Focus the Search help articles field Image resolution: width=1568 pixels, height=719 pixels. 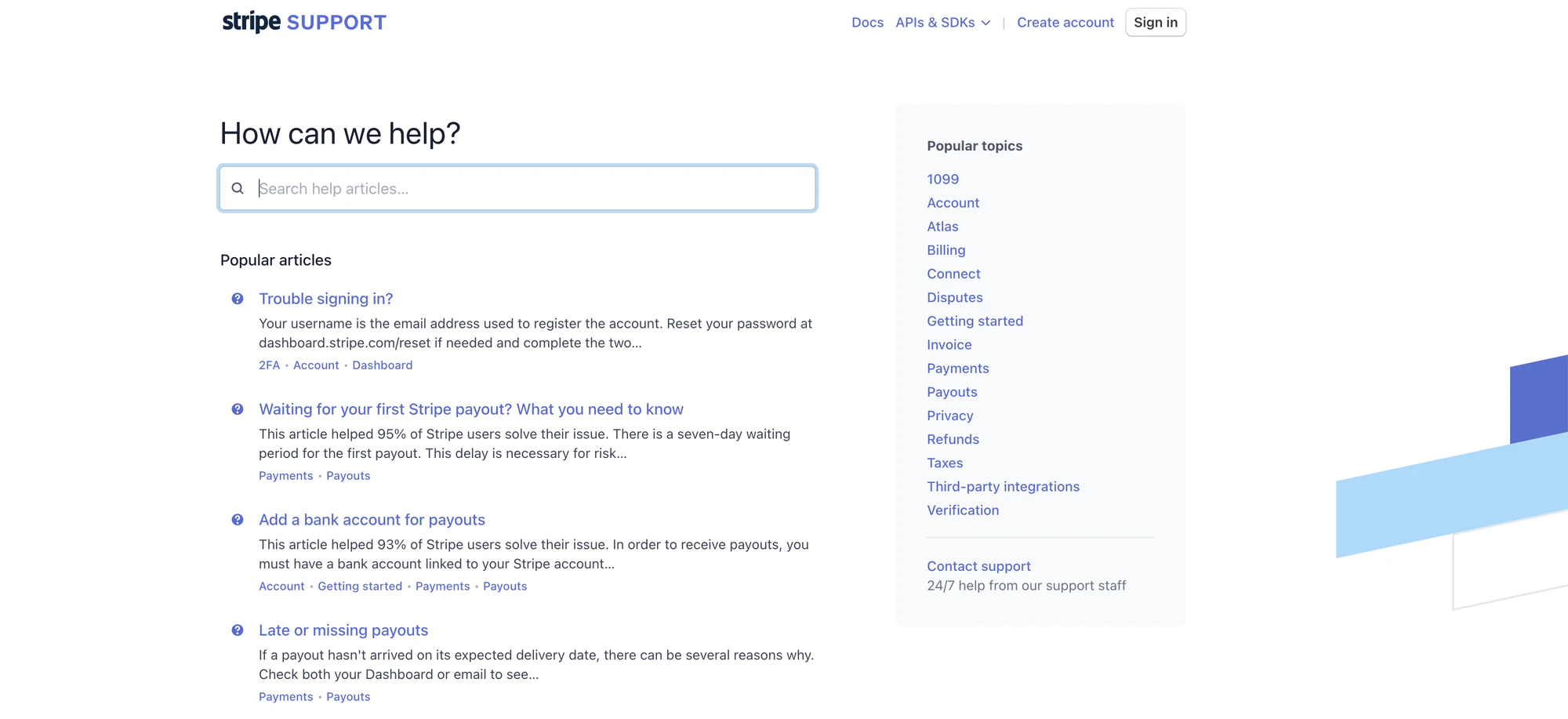pyautogui.click(x=517, y=188)
